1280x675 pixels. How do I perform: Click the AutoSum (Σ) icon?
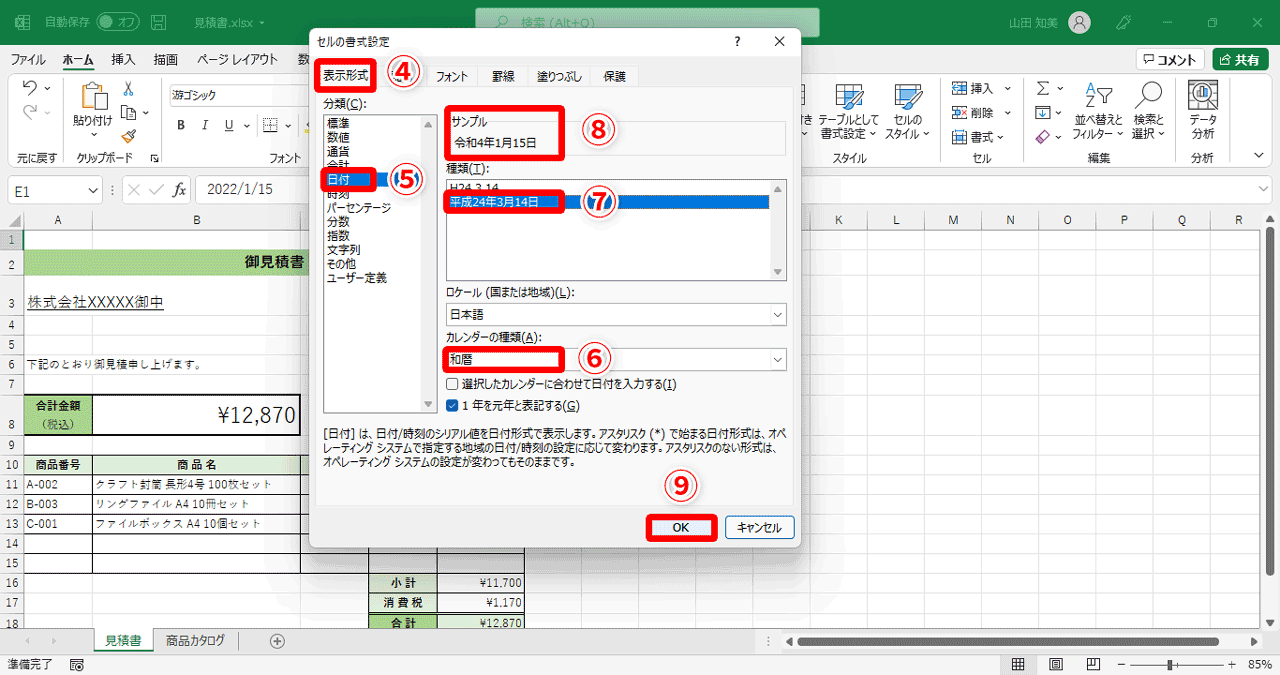pos(1043,87)
